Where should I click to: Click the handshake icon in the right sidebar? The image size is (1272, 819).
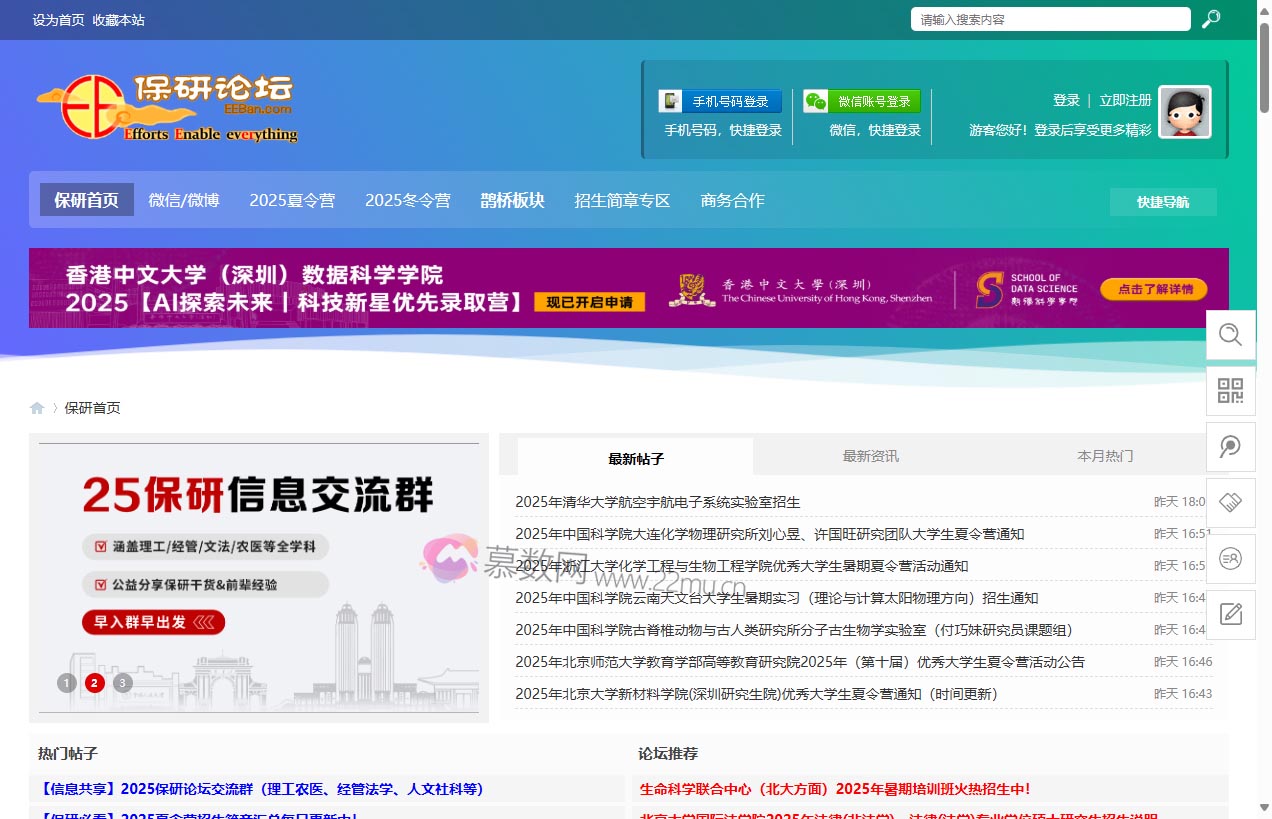1231,503
